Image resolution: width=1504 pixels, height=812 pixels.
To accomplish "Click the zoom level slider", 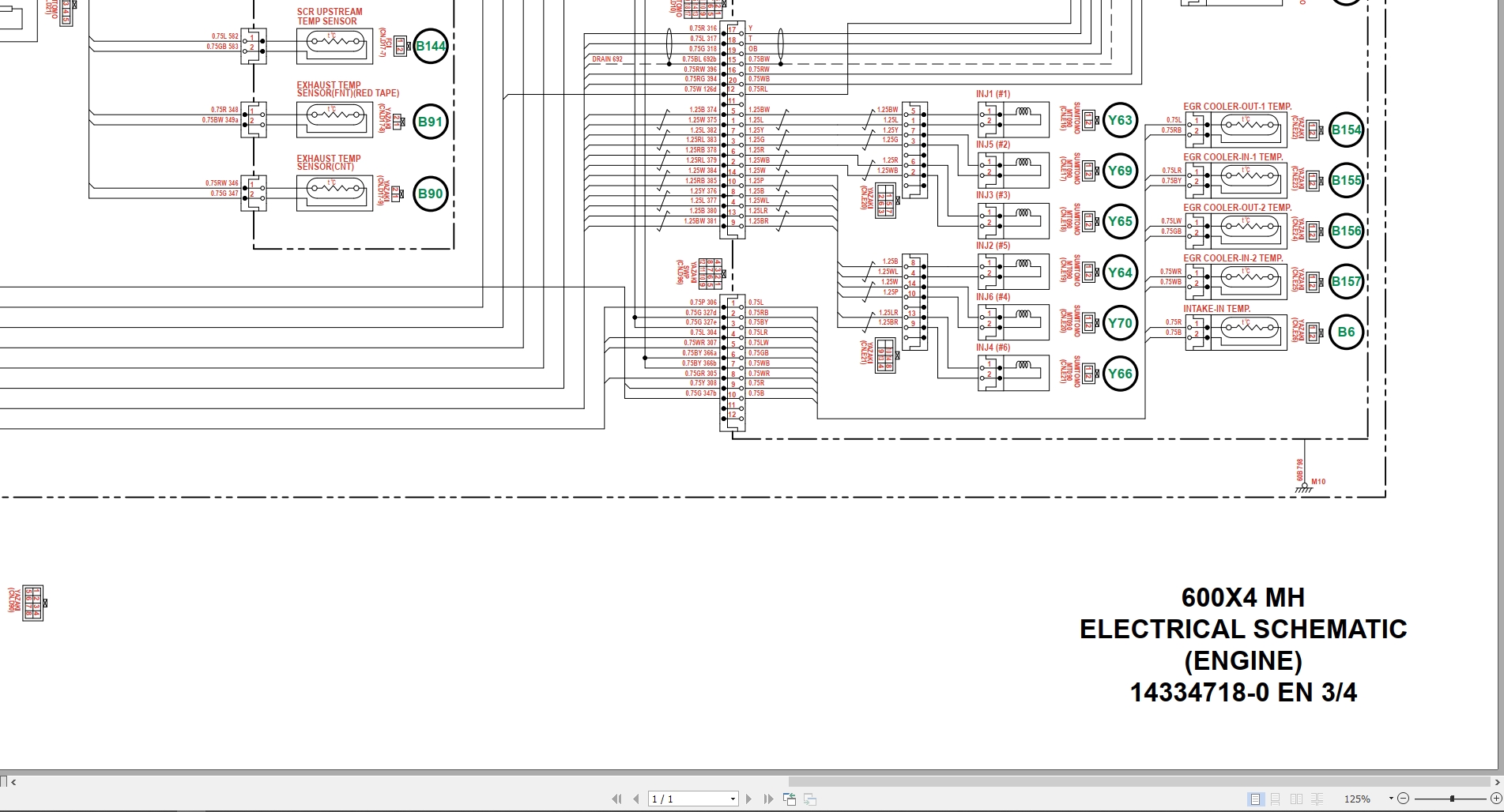I will pos(1452,799).
